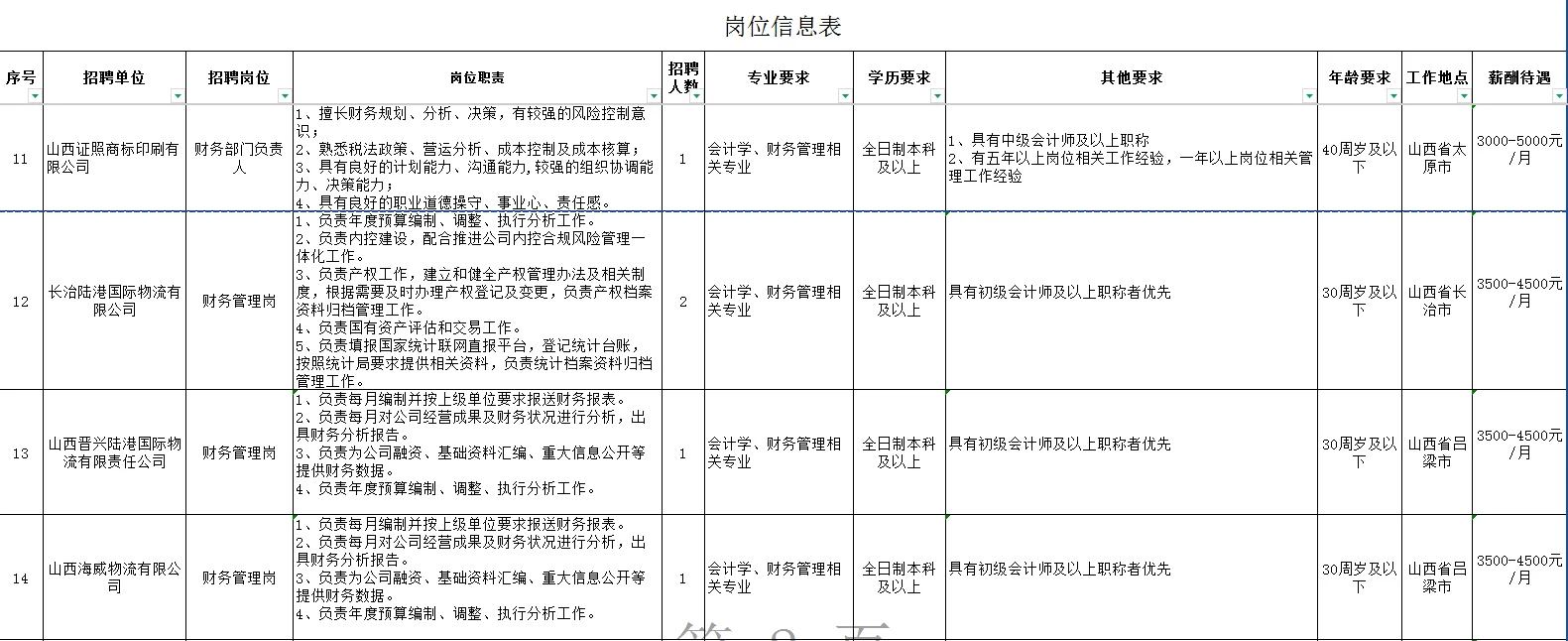
Task: Select 会计学、财务管理相关专业 cell in row 11
Action: [780, 158]
